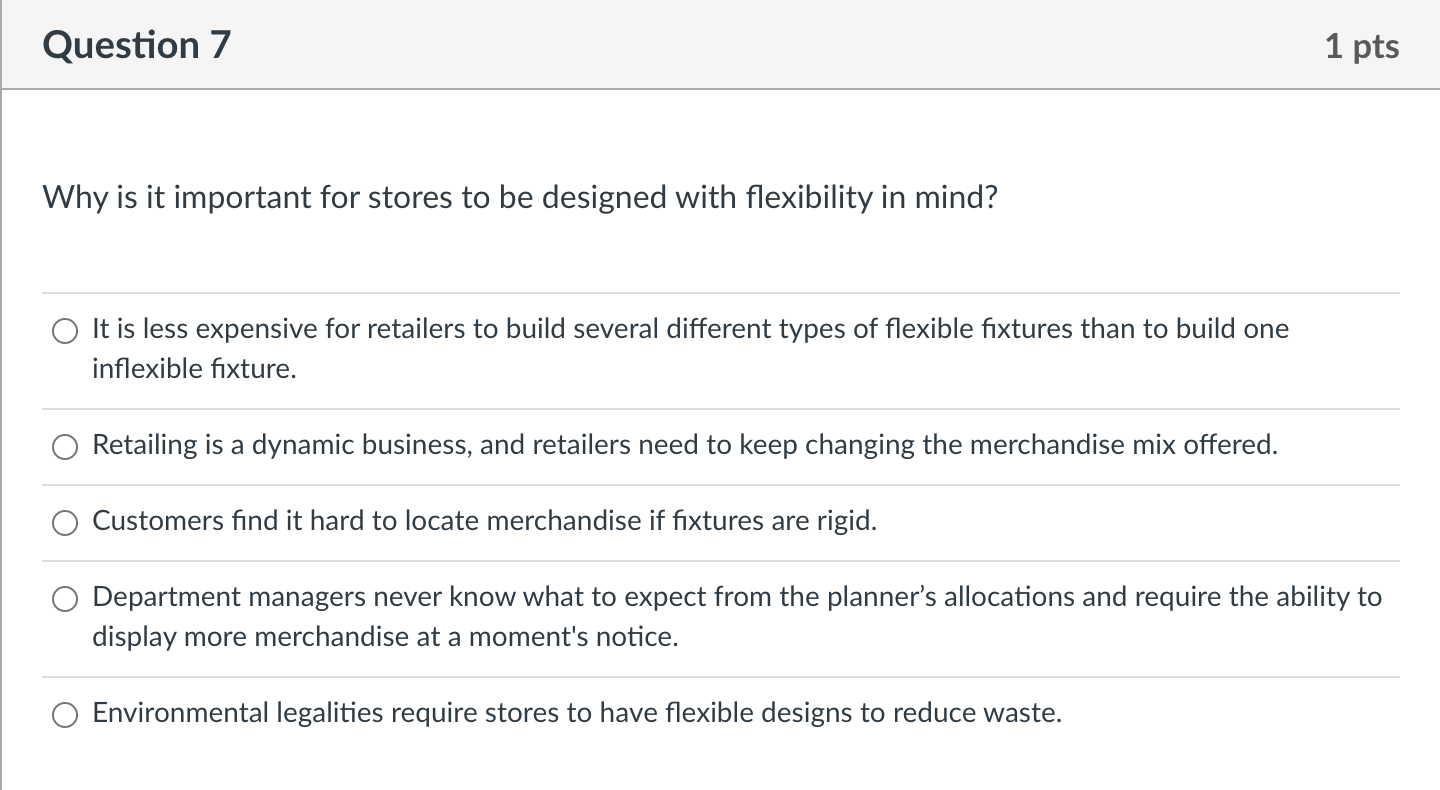Select the radio button for the dynamic business answer
This screenshot has height=790, width=1440.
pyautogui.click(x=64, y=447)
